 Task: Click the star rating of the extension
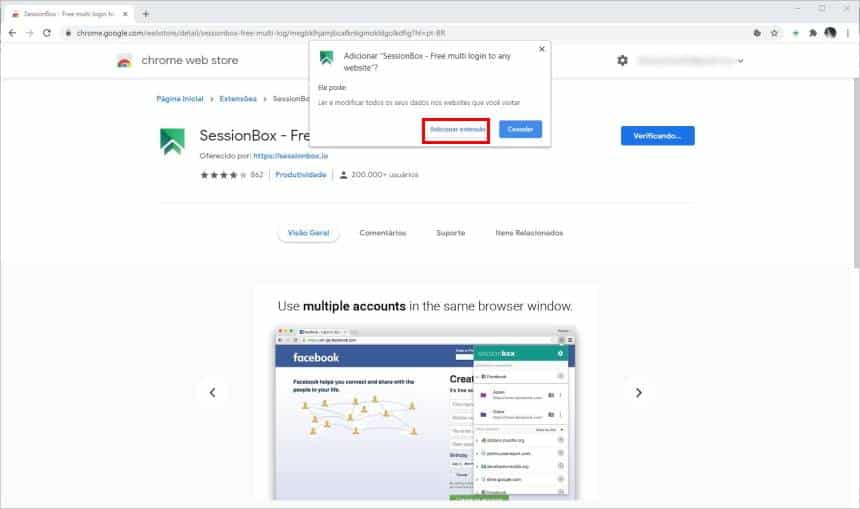(x=223, y=175)
